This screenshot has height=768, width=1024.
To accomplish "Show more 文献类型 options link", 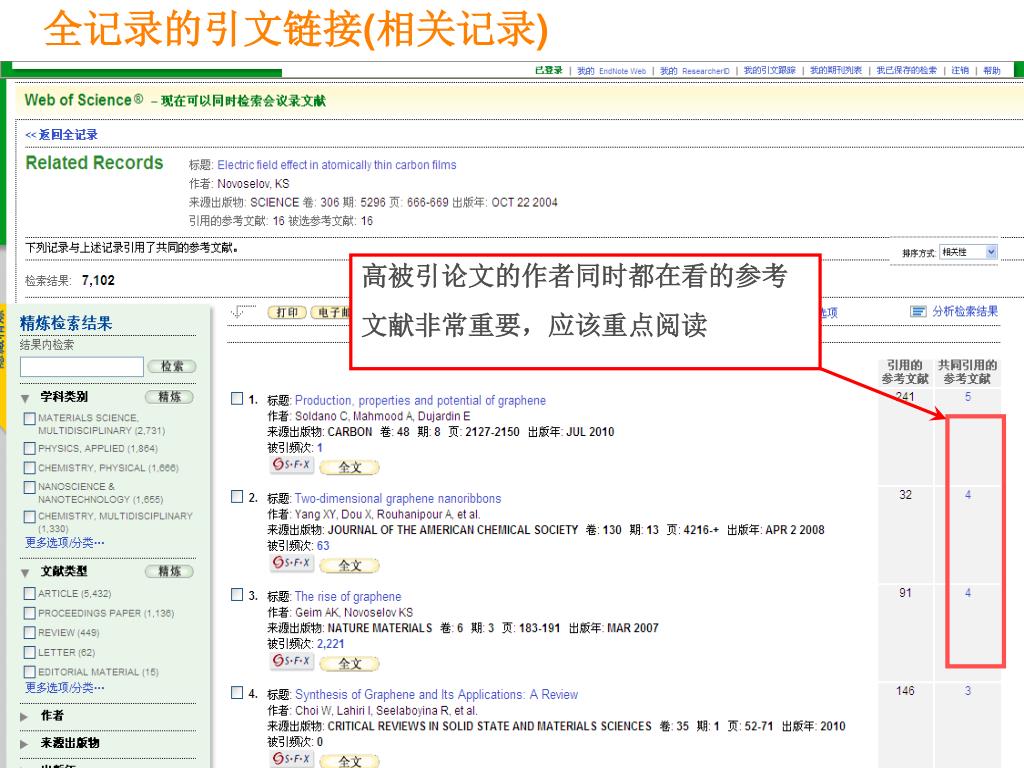I will tap(65, 688).
